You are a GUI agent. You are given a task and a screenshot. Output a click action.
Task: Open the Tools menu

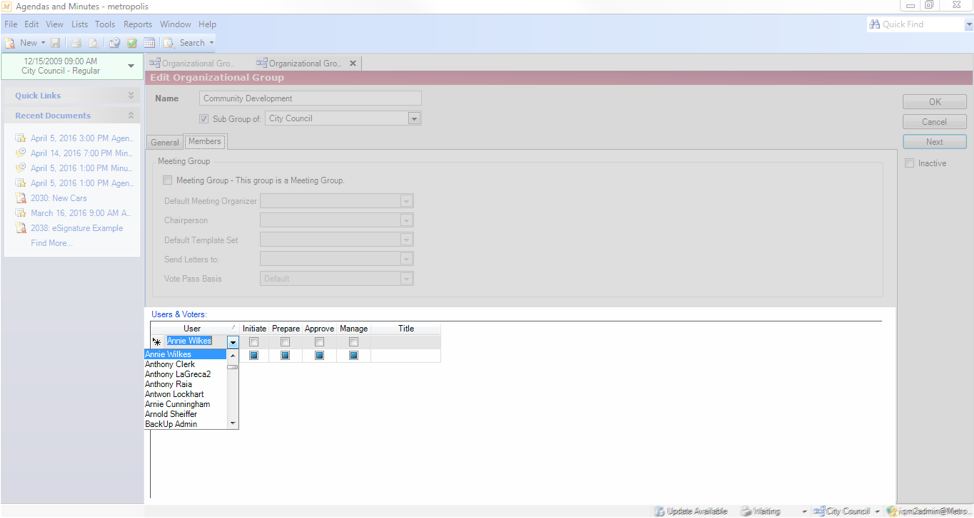(x=105, y=24)
